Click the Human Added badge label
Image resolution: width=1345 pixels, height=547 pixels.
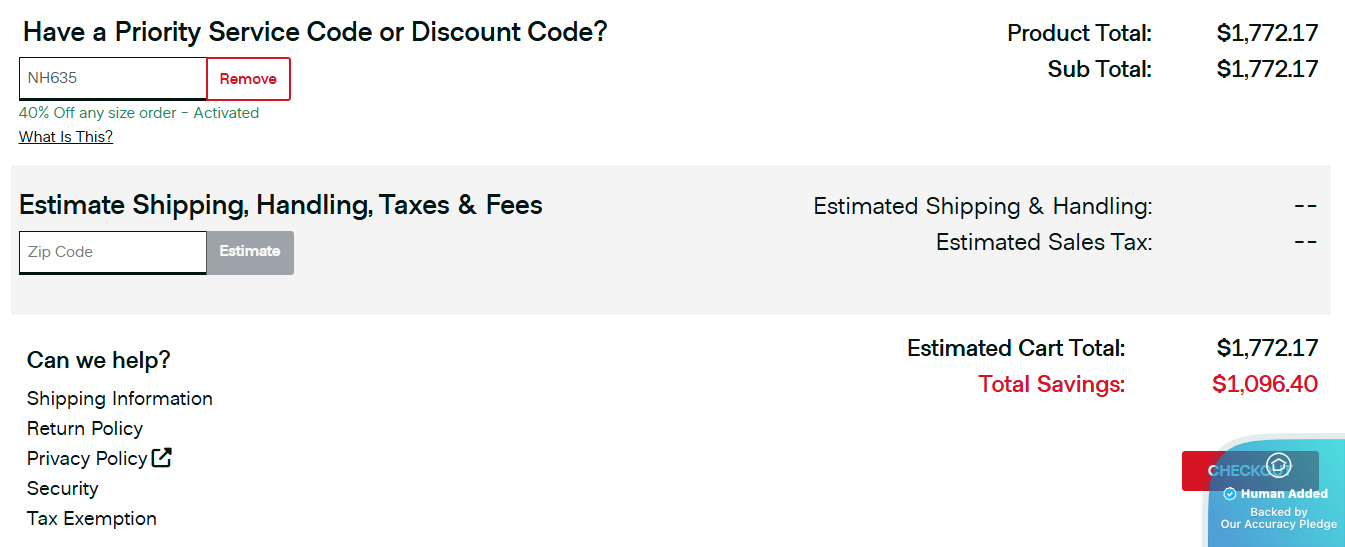point(1284,494)
